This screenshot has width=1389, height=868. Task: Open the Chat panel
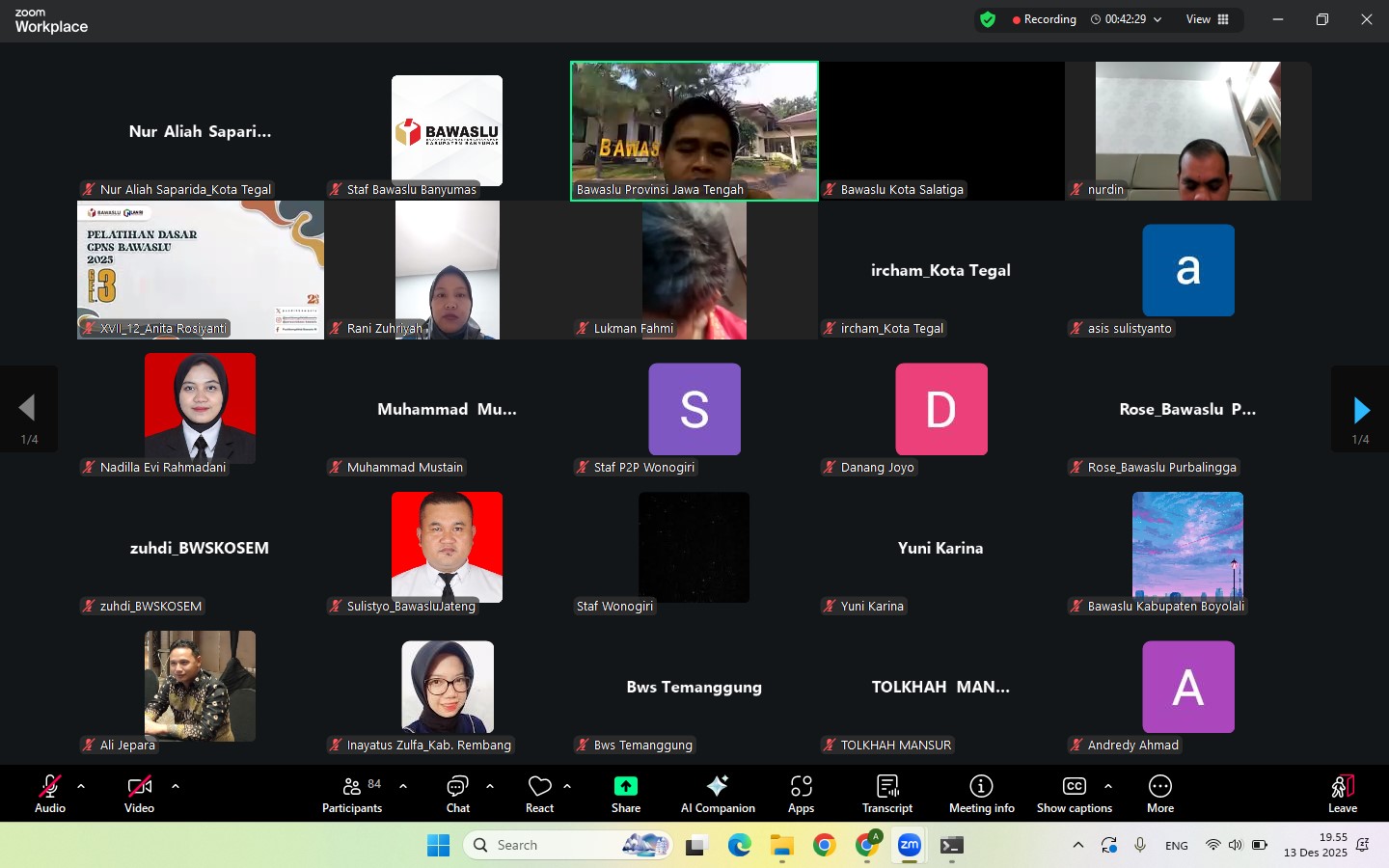pyautogui.click(x=458, y=795)
